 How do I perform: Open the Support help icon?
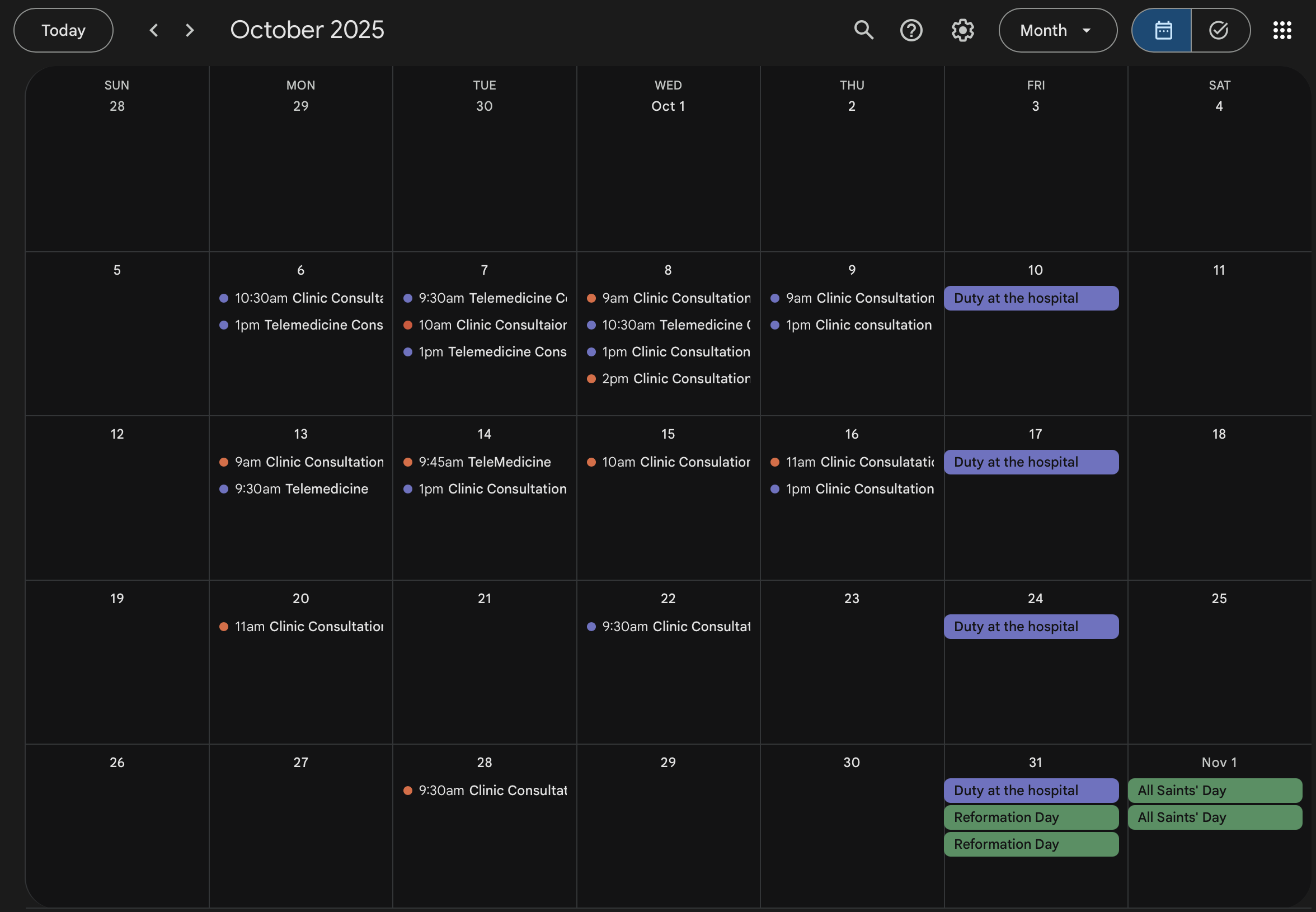pos(911,30)
